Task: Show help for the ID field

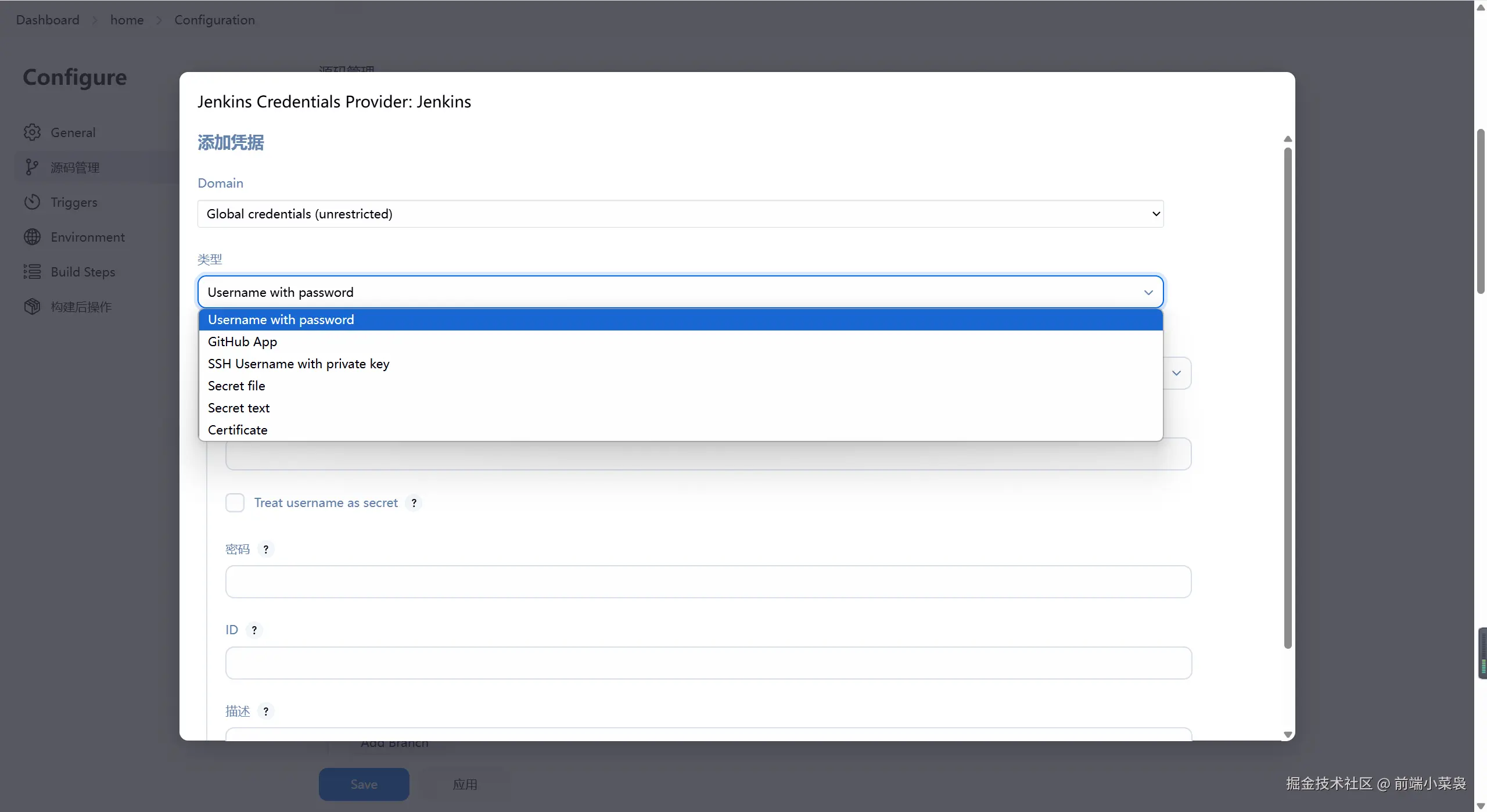Action: [x=254, y=630]
